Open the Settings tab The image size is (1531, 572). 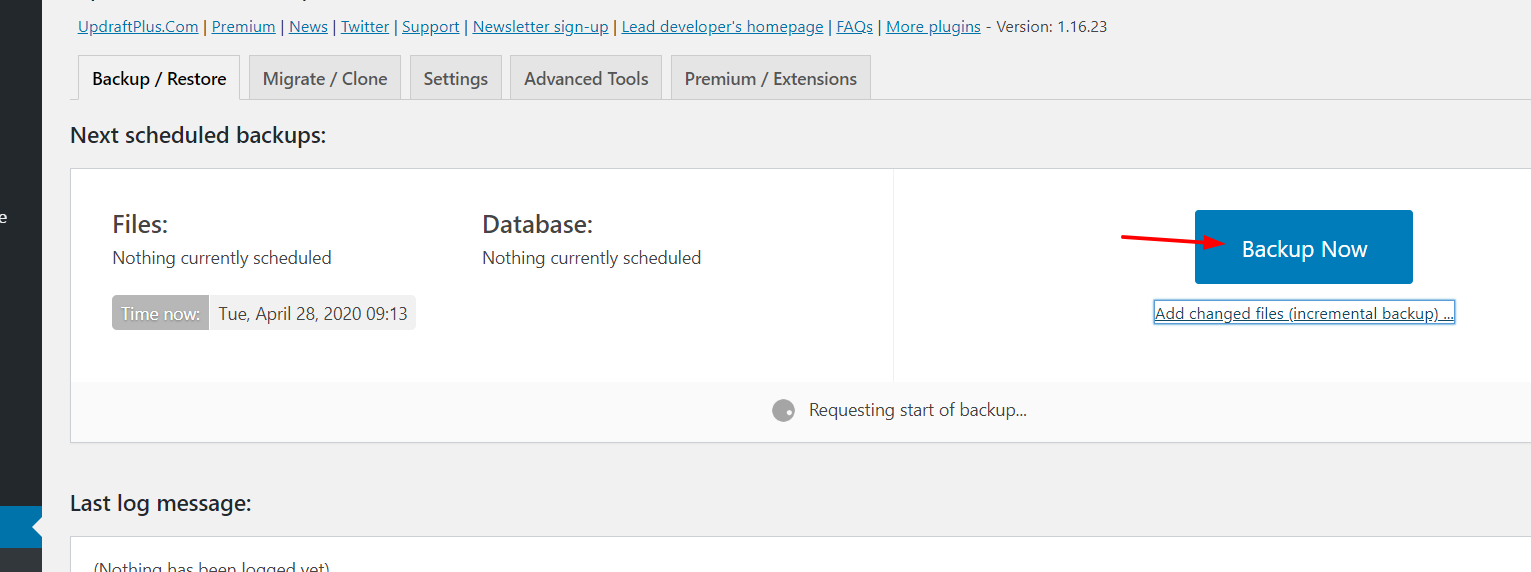pos(456,78)
